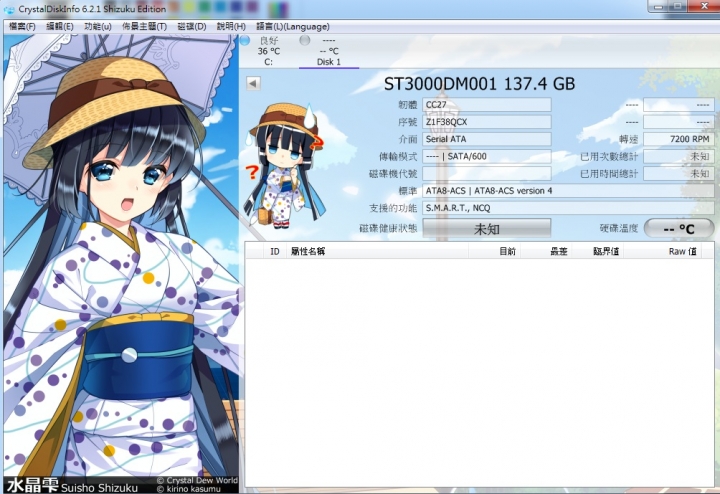The width and height of the screenshot is (720, 494).
Task: Click the 臨界值 column header
Action: point(597,251)
